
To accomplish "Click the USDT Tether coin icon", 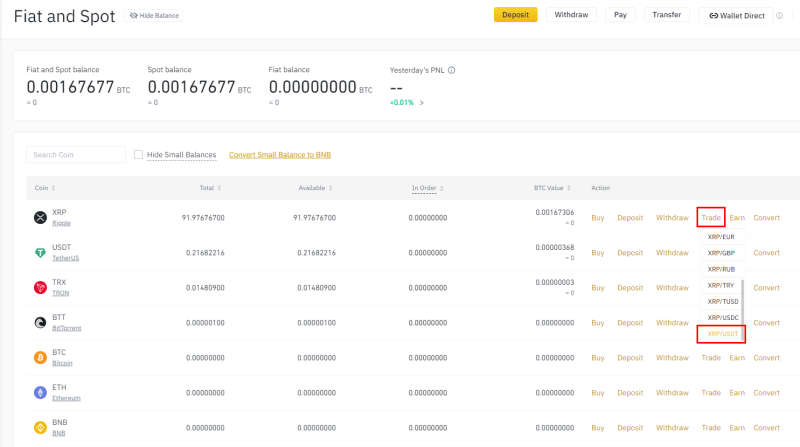I will coord(40,253).
